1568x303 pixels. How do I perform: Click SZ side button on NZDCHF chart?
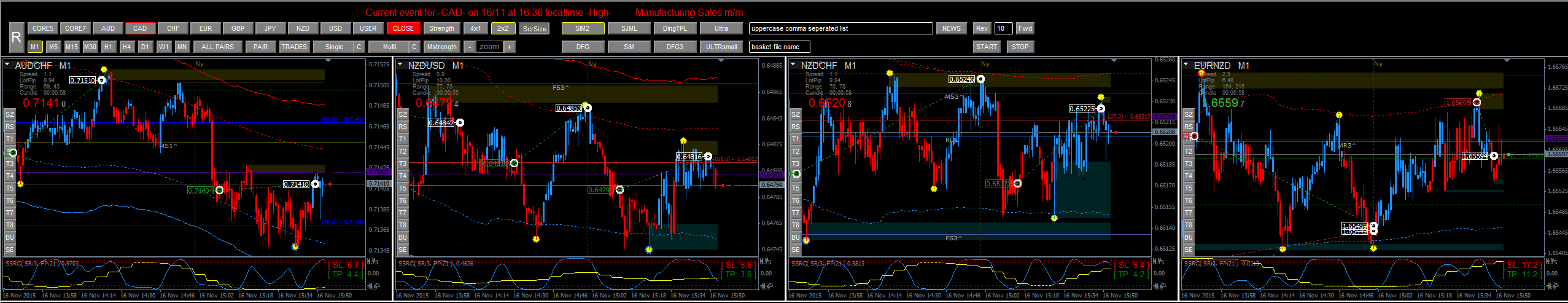coord(796,114)
